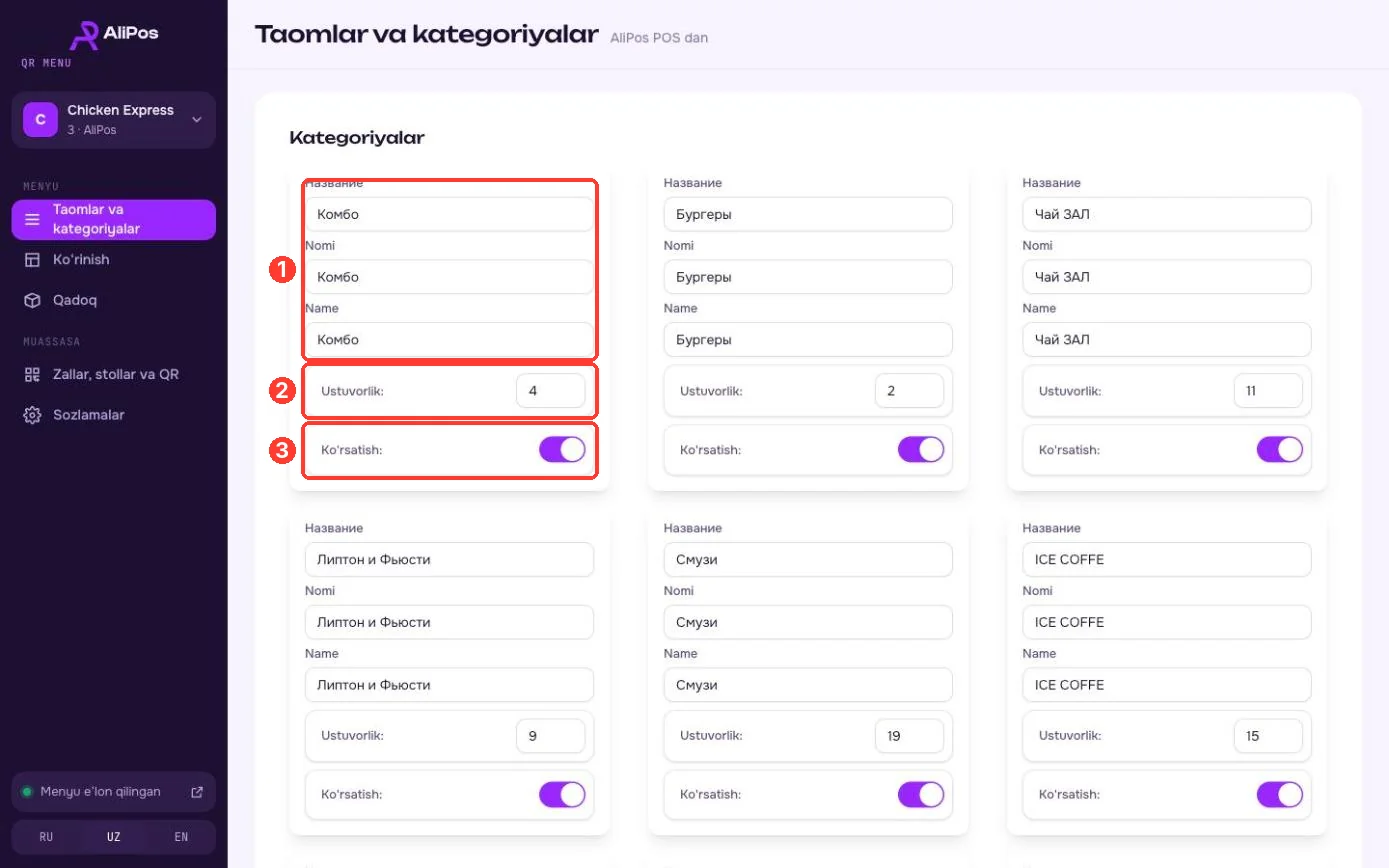Click the box icon next to Qadoq

32,300
